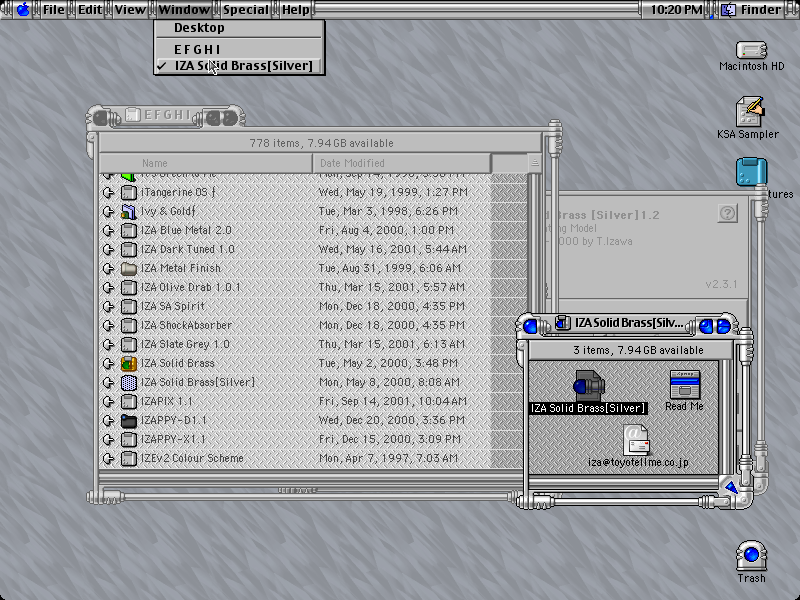The width and height of the screenshot is (800, 600).
Task: Expand the IZA ShockAbsorber row
Action: [x=108, y=326]
